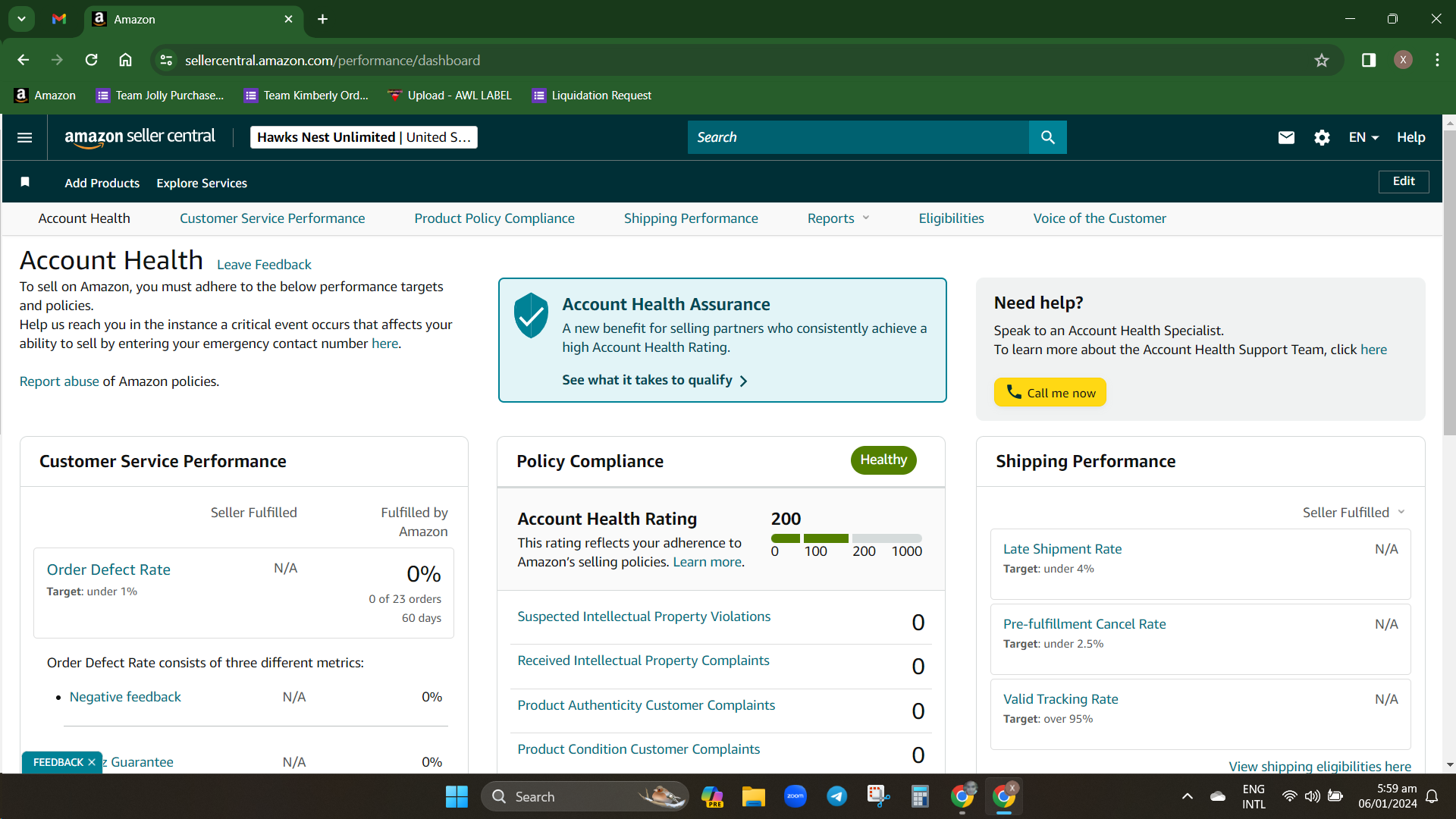The width and height of the screenshot is (1456, 819).
Task: Open the Valid Tracking Rate link
Action: pyautogui.click(x=1061, y=699)
